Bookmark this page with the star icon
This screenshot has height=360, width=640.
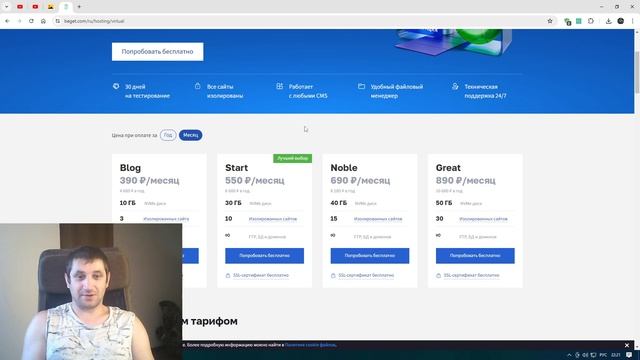point(550,21)
